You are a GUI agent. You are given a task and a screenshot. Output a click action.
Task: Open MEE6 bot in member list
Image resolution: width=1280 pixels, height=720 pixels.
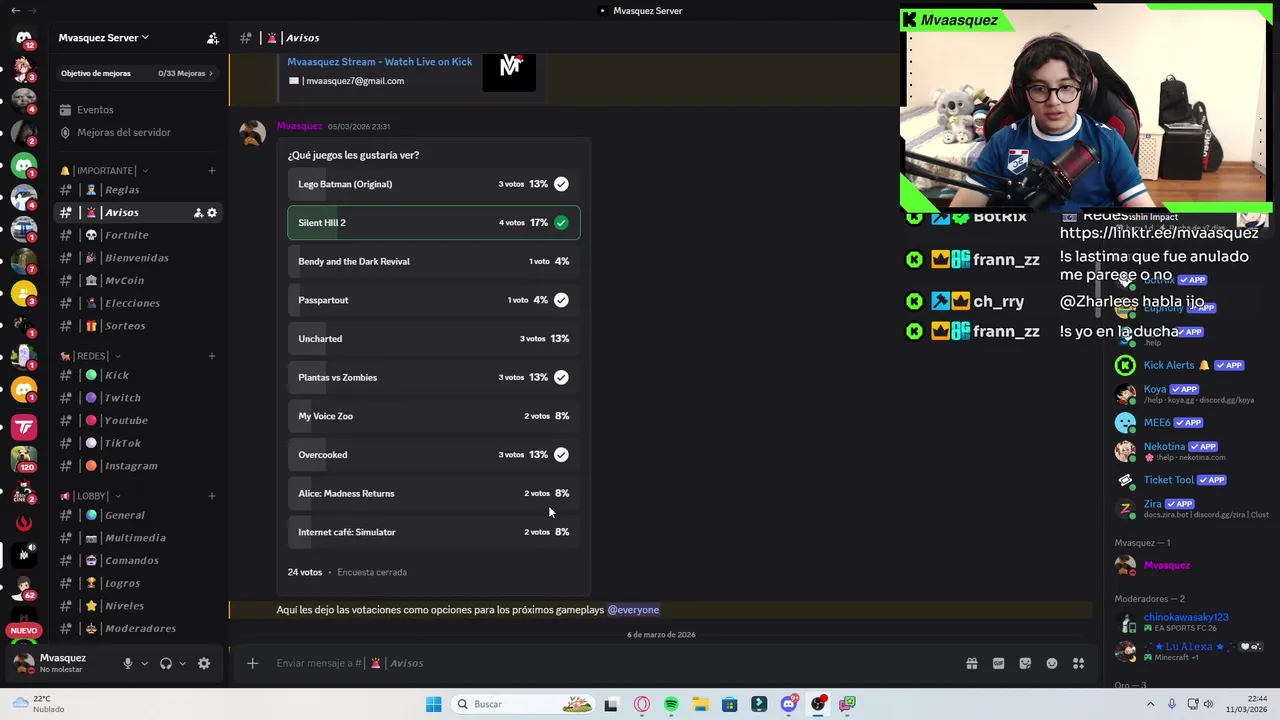[x=1190, y=423]
